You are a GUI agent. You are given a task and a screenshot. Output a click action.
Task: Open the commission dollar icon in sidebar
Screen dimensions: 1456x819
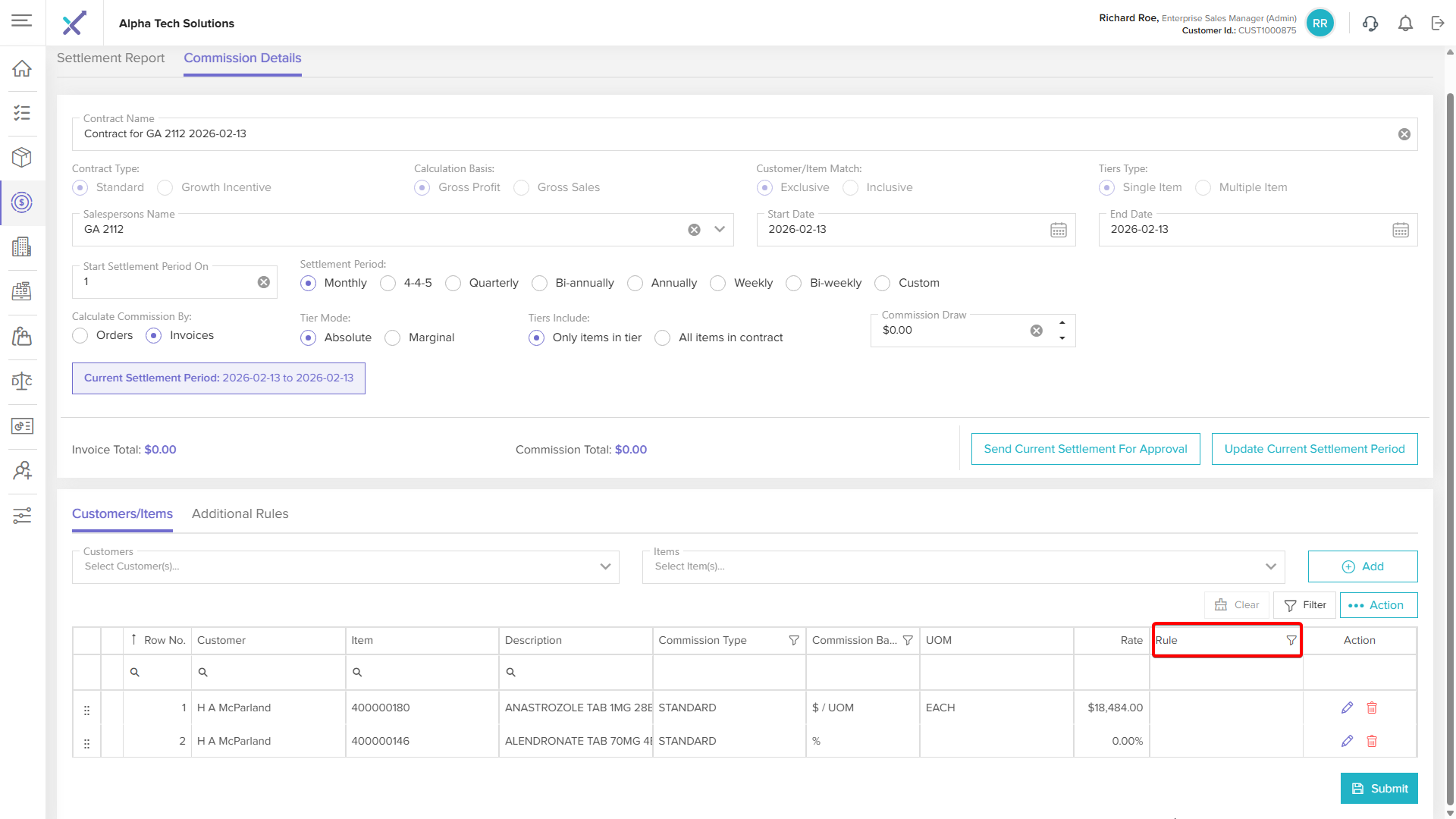click(22, 202)
